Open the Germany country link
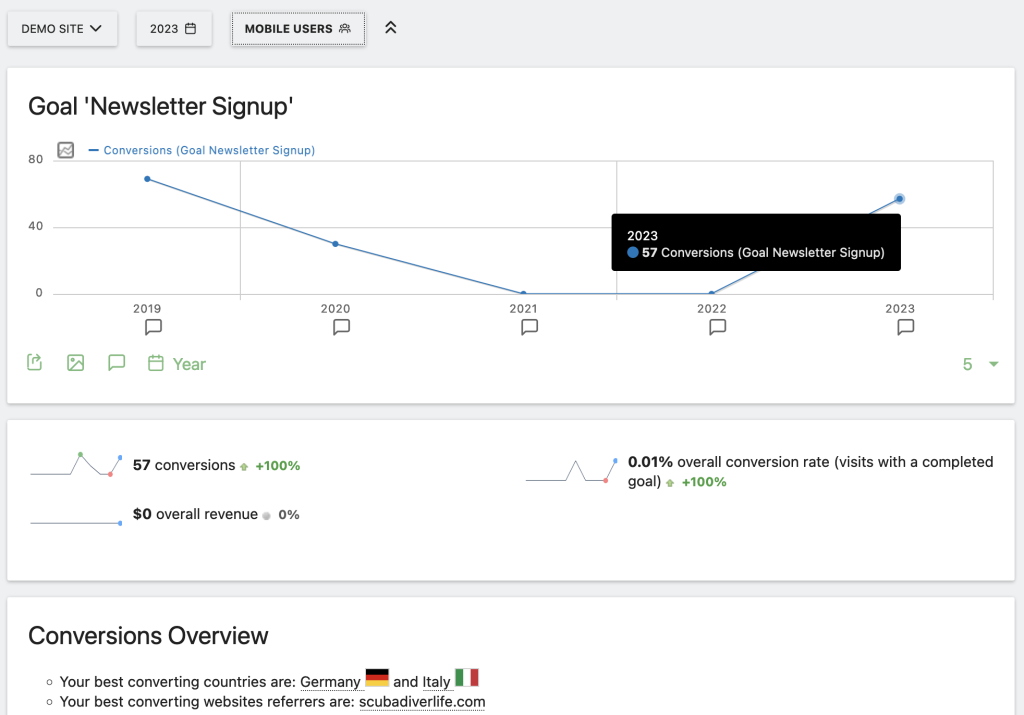The width and height of the screenshot is (1024, 715). pyautogui.click(x=331, y=681)
